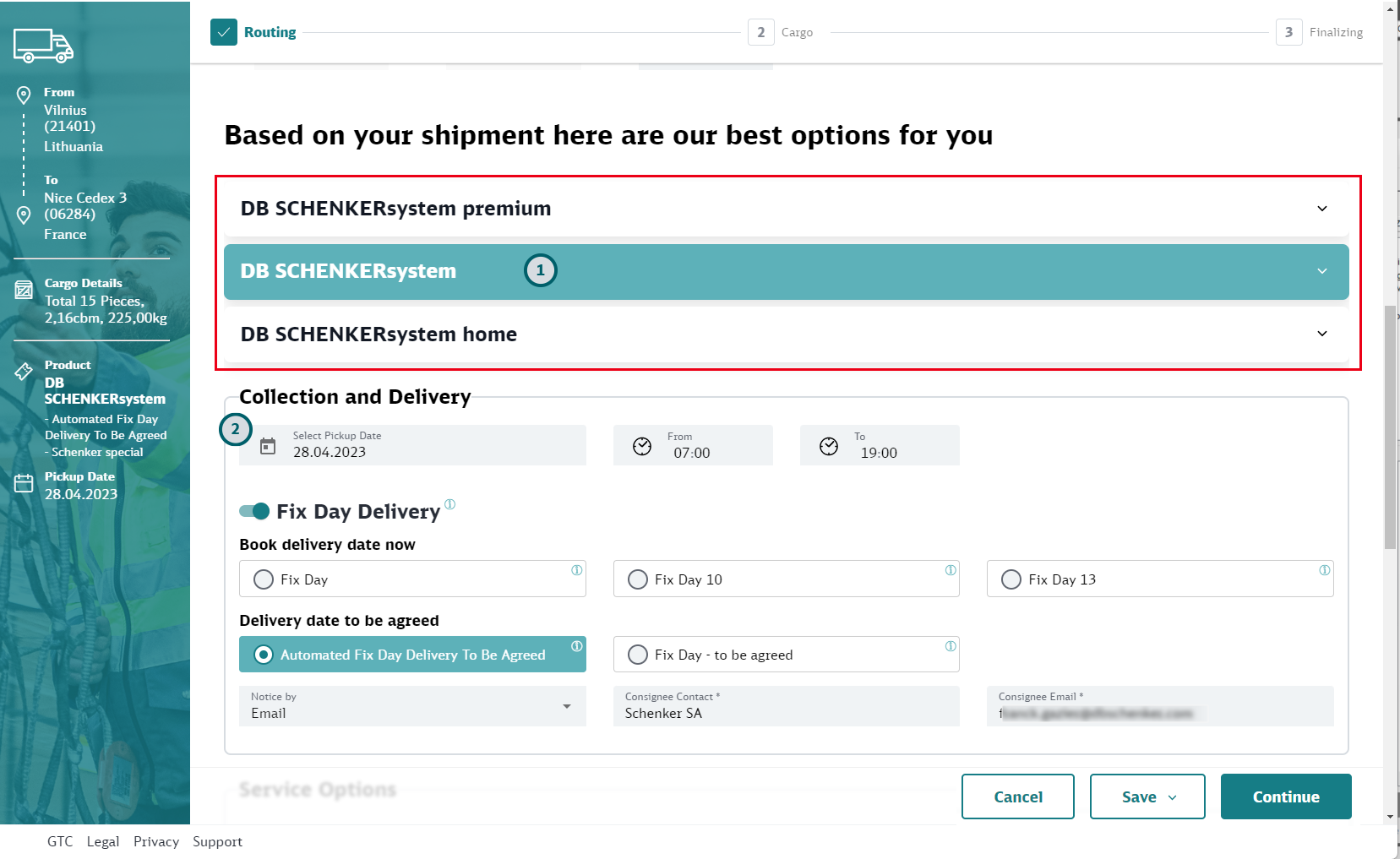Viewport: 1400px width, 859px height.
Task: Select the Fix Day 10 radio option
Action: point(638,579)
